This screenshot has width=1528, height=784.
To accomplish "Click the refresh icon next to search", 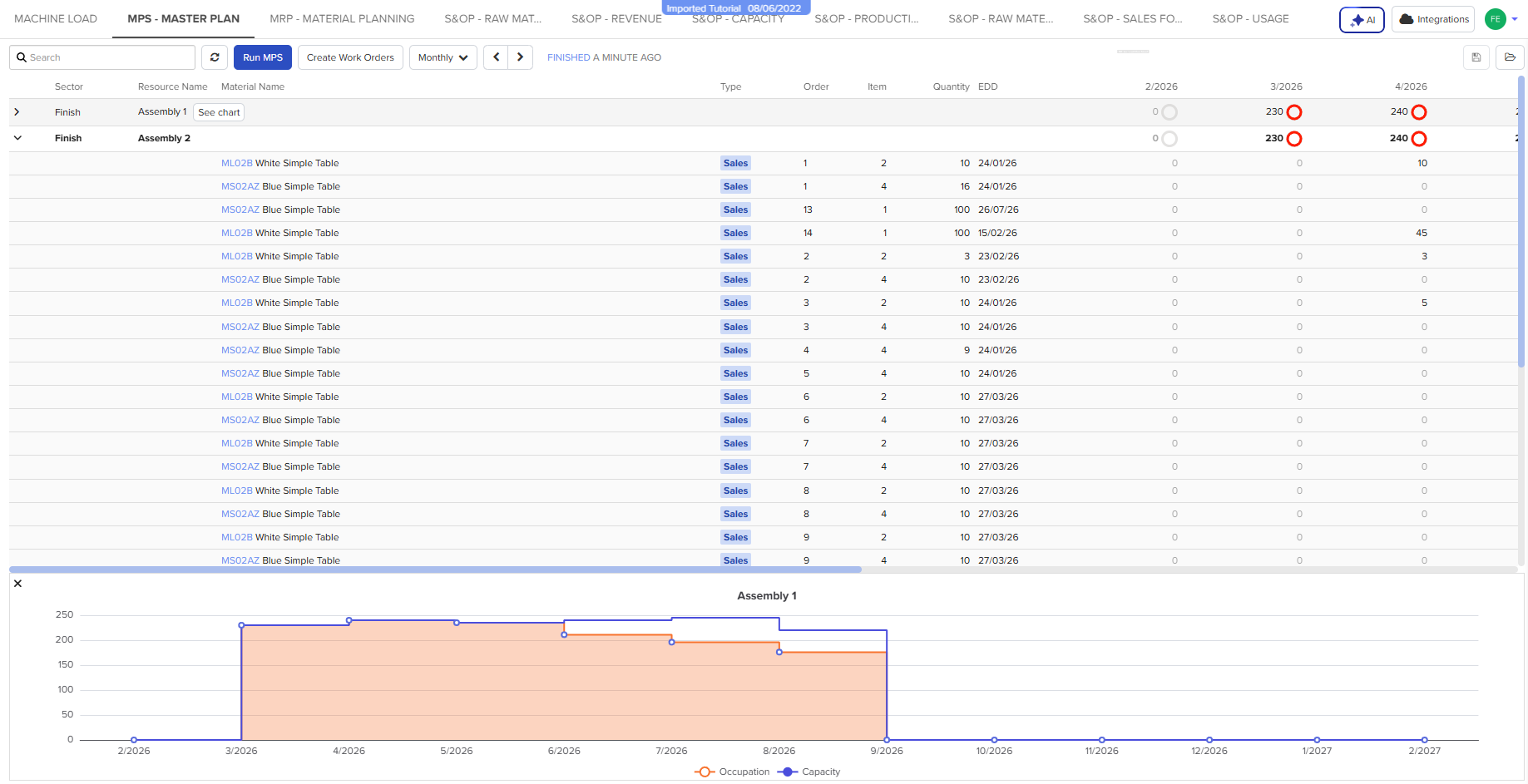I will point(215,57).
